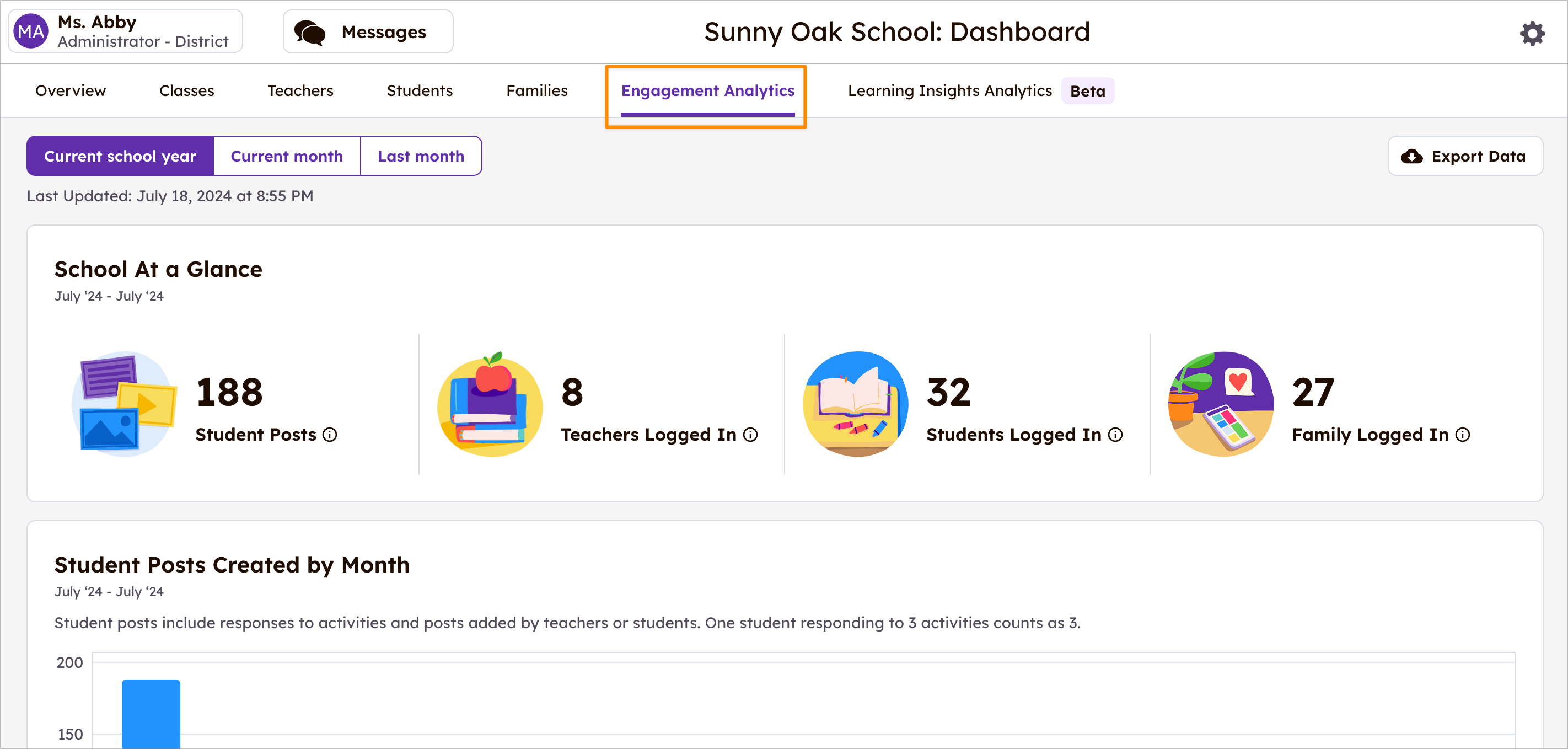Click the info icon beside Students Logged In
This screenshot has width=1568, height=749.
1115,435
